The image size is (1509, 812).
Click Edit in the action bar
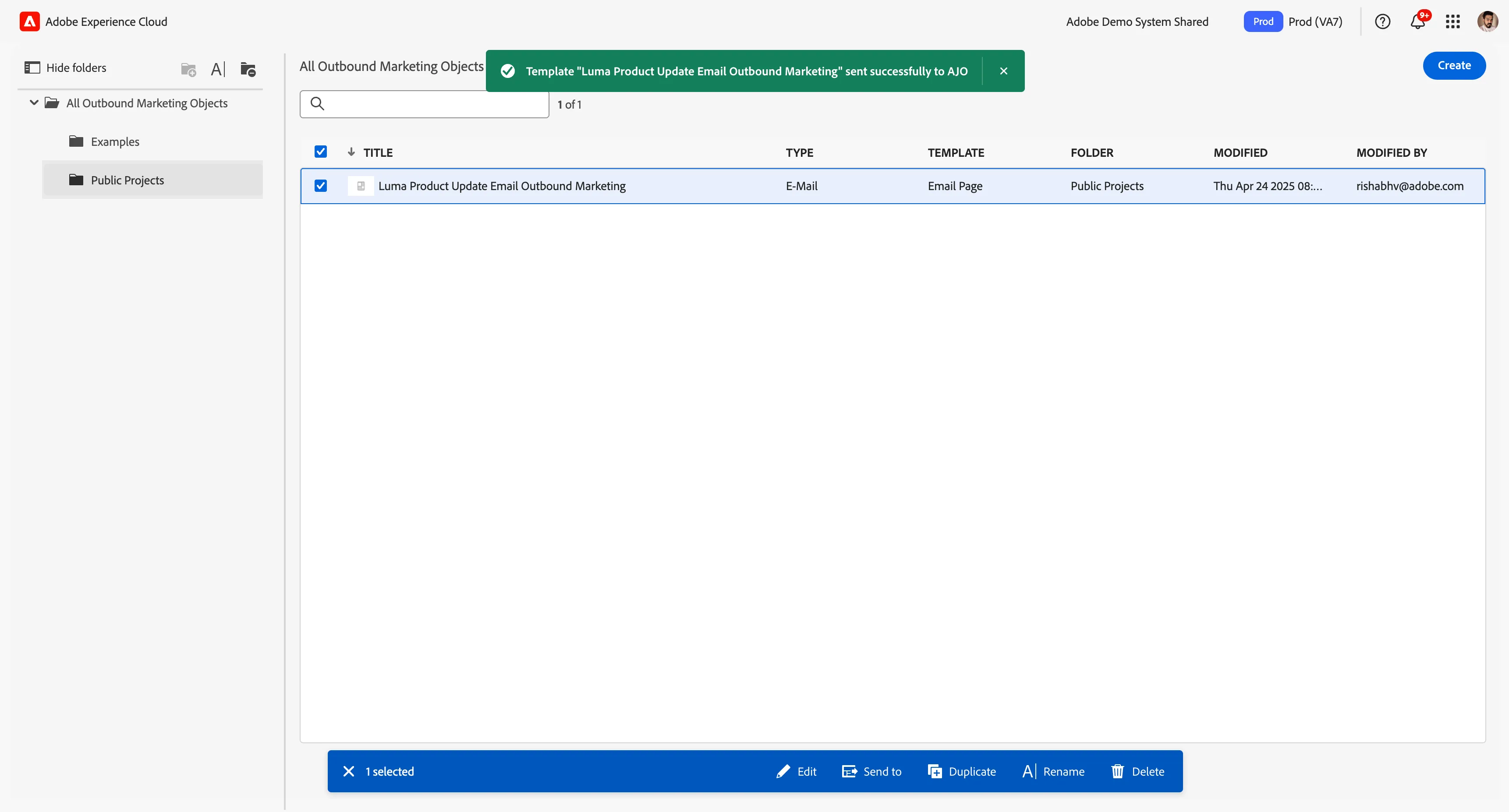796,772
